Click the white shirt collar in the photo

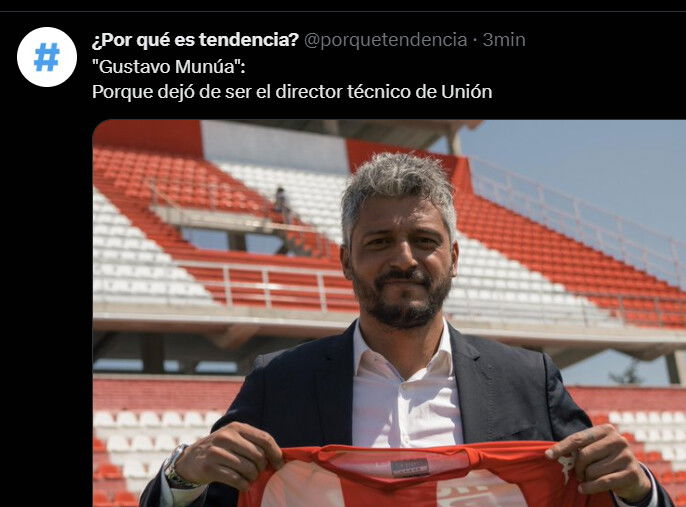point(402,350)
